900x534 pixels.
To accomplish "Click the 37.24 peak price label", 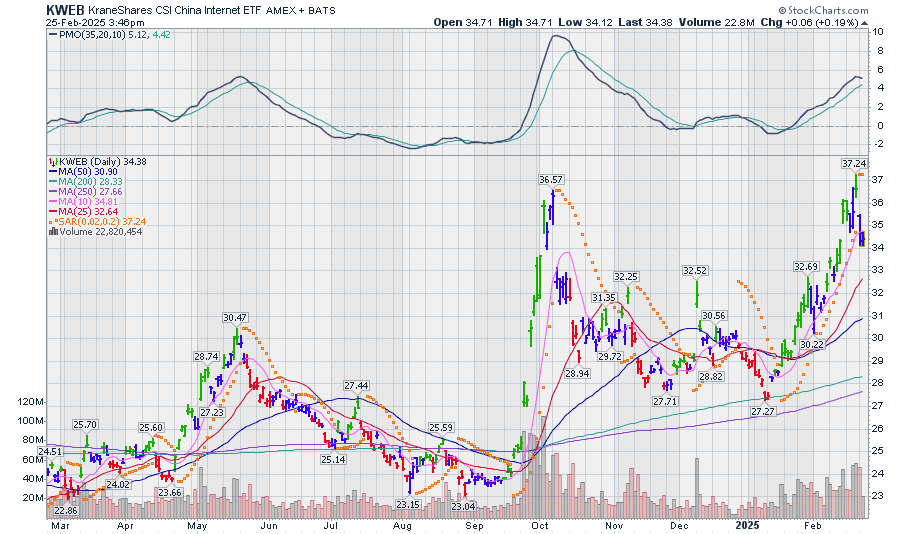I will [x=853, y=163].
